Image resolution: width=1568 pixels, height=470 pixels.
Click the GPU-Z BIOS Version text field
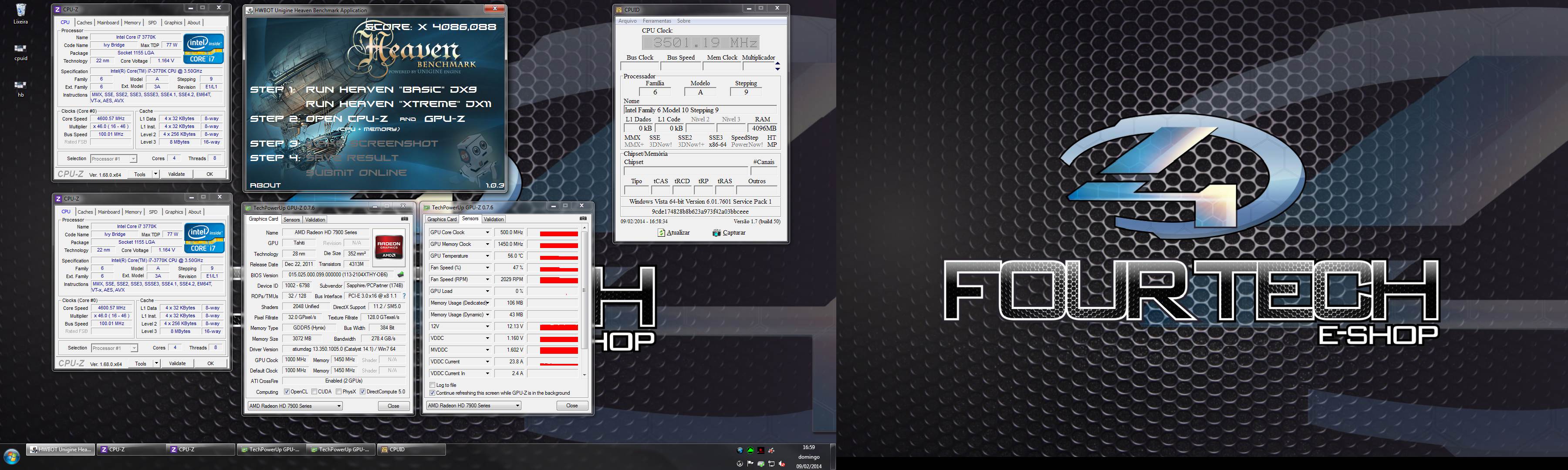point(338,275)
